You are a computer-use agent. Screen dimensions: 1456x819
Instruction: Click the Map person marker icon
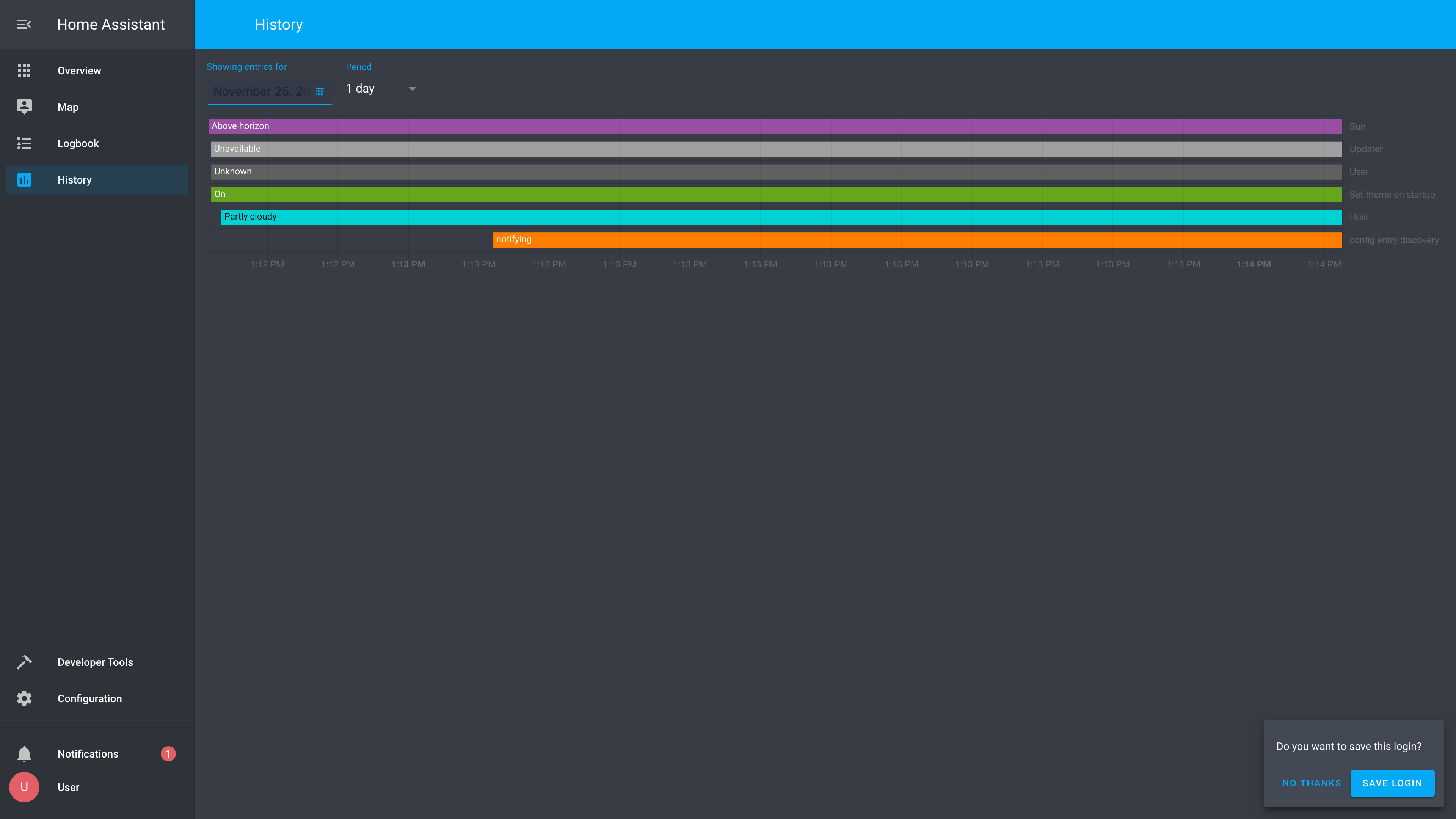click(x=24, y=107)
